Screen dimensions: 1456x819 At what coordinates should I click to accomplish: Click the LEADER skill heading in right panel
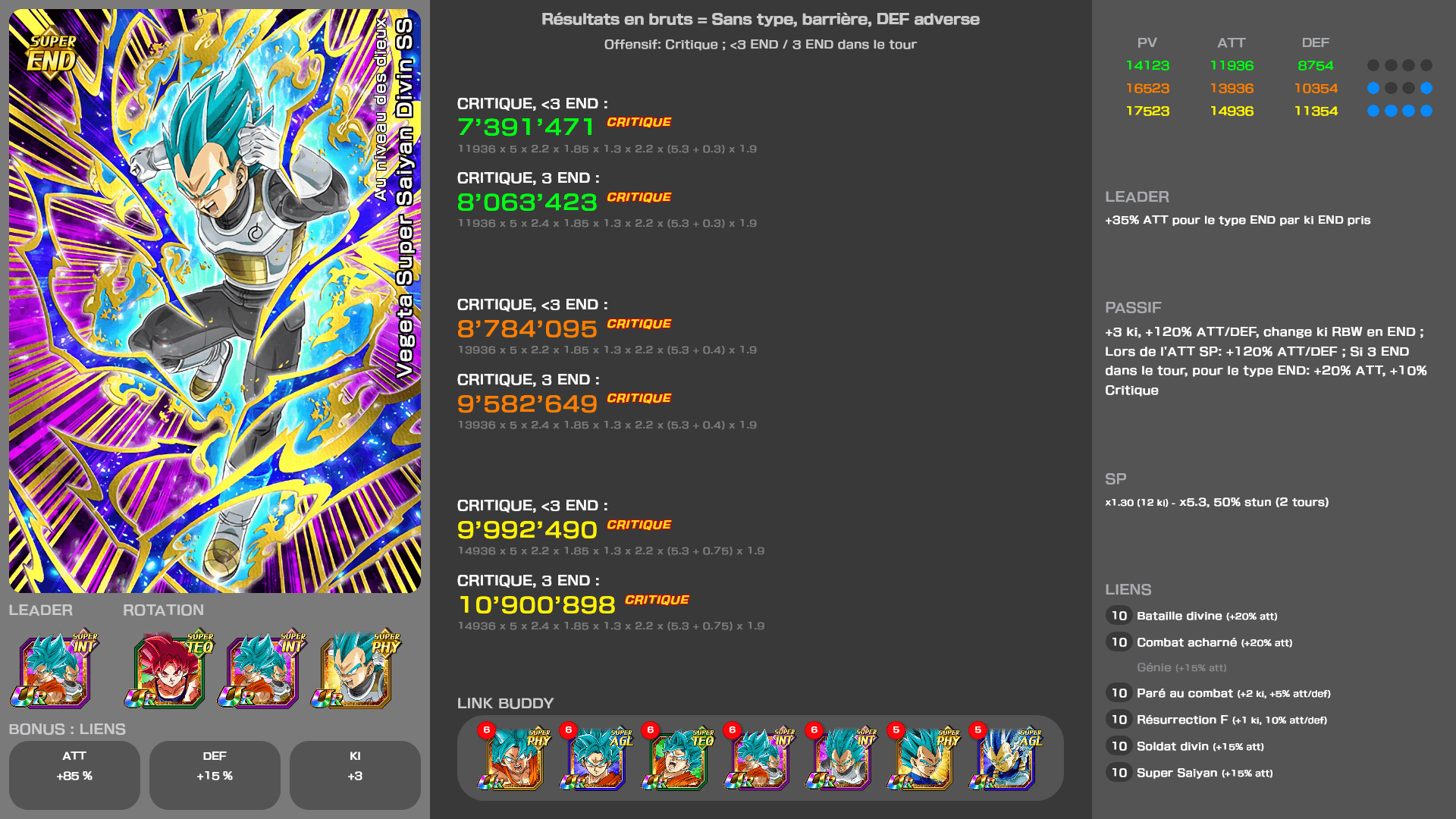pyautogui.click(x=1137, y=196)
